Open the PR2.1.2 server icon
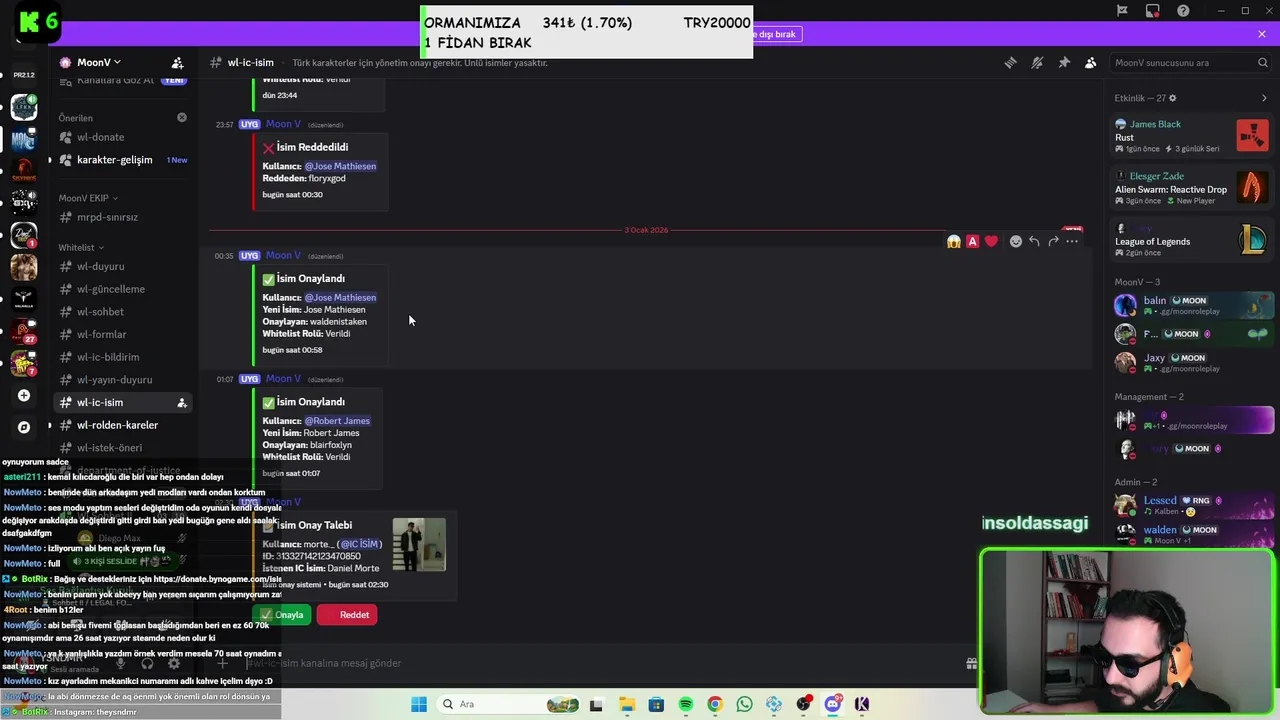 pos(24,75)
